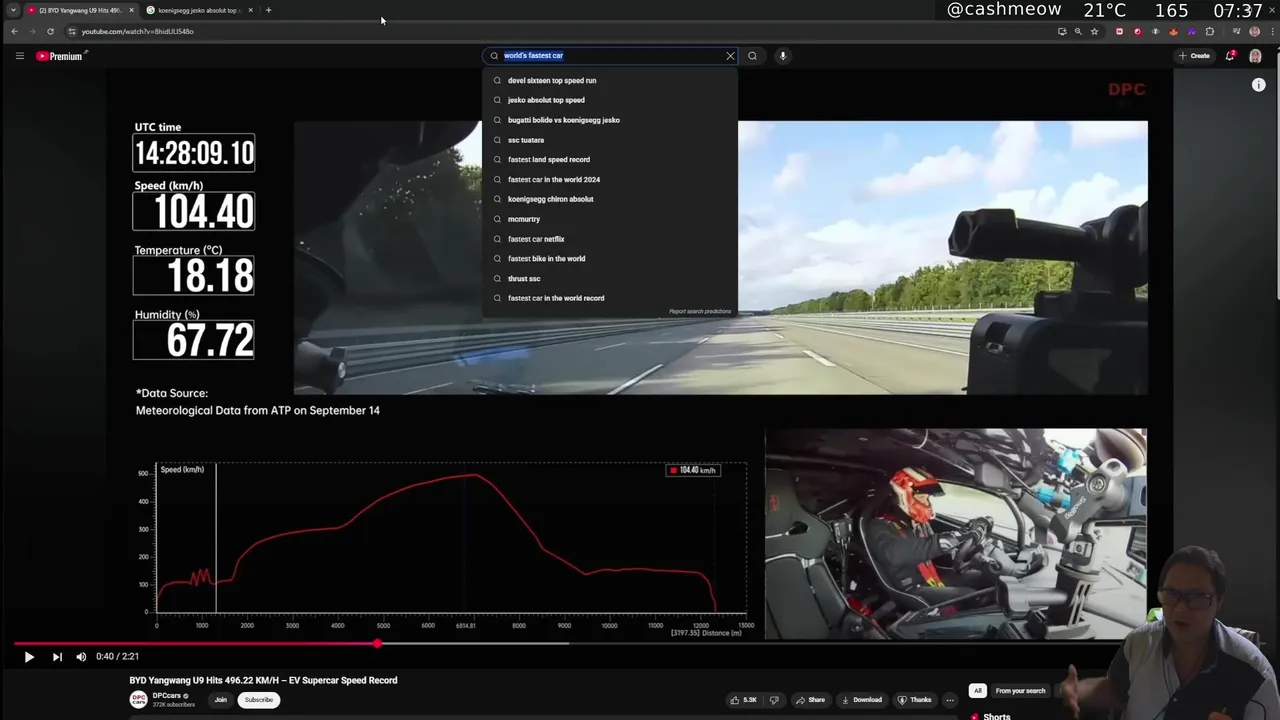Click the youtube.com address bar
The height and width of the screenshot is (720, 1280).
click(x=560, y=31)
